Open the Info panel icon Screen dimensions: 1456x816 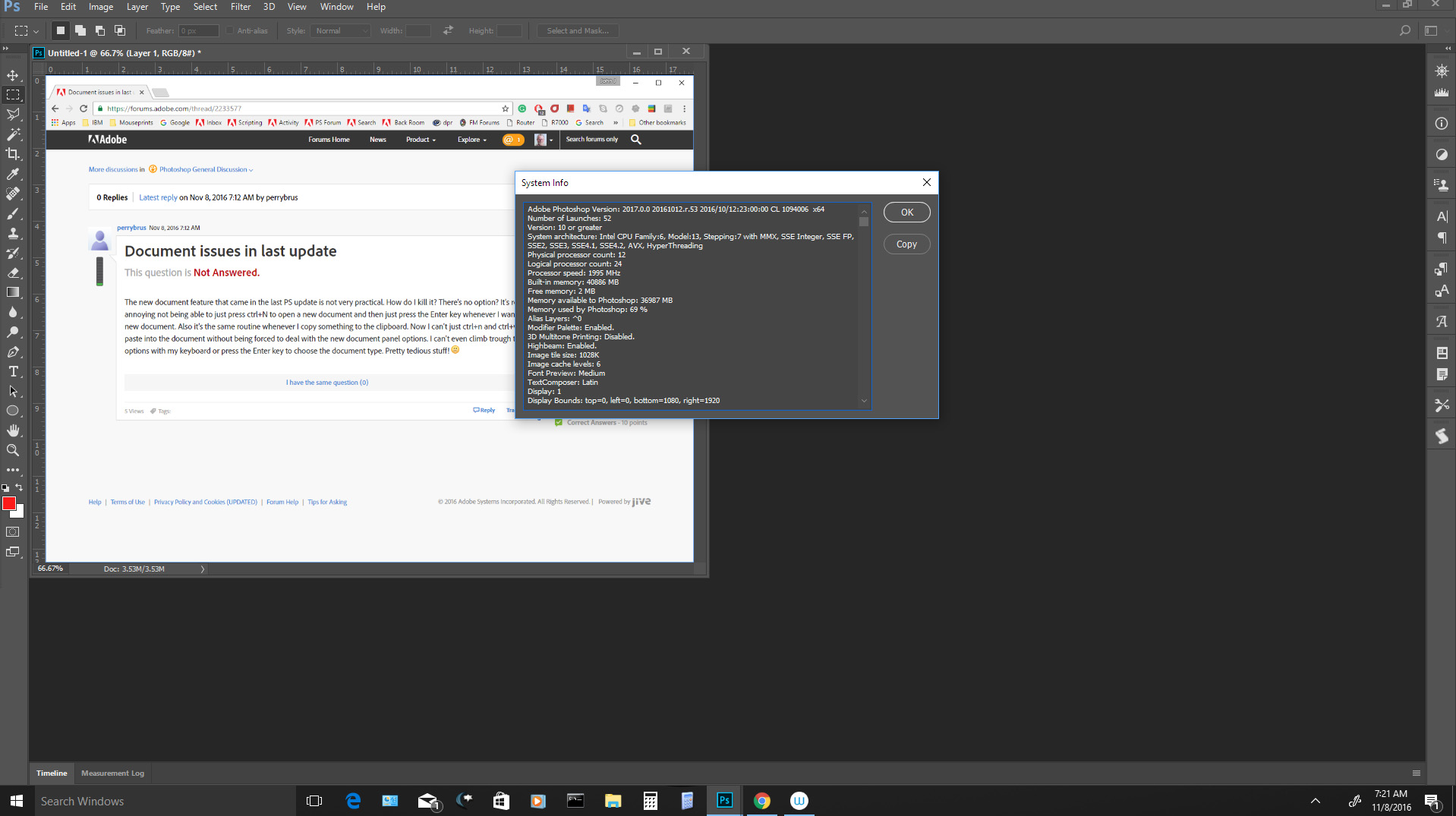[x=1442, y=123]
